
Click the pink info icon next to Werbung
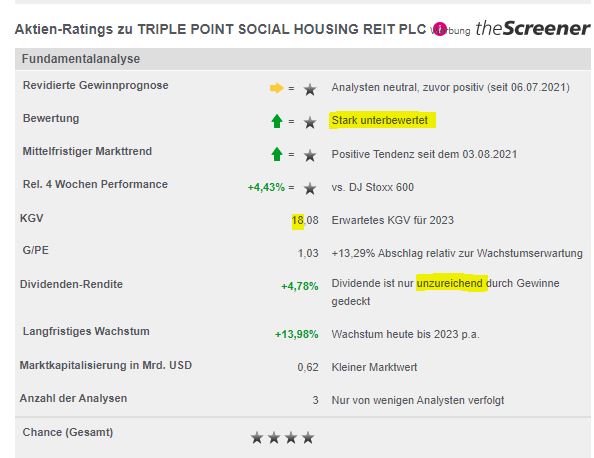tap(440, 29)
